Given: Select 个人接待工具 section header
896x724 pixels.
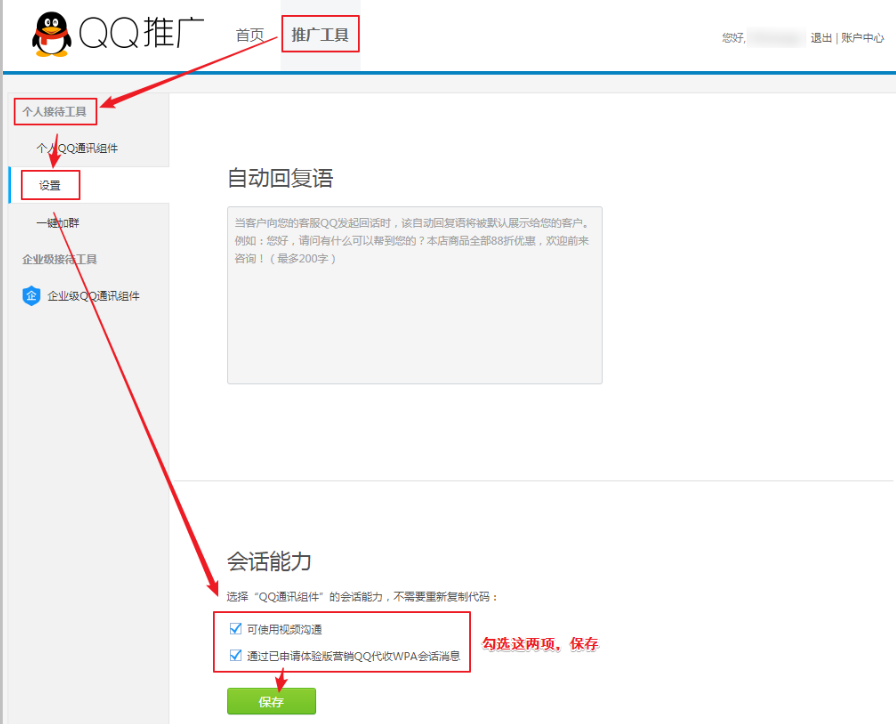Looking at the screenshot, I should pyautogui.click(x=54, y=111).
